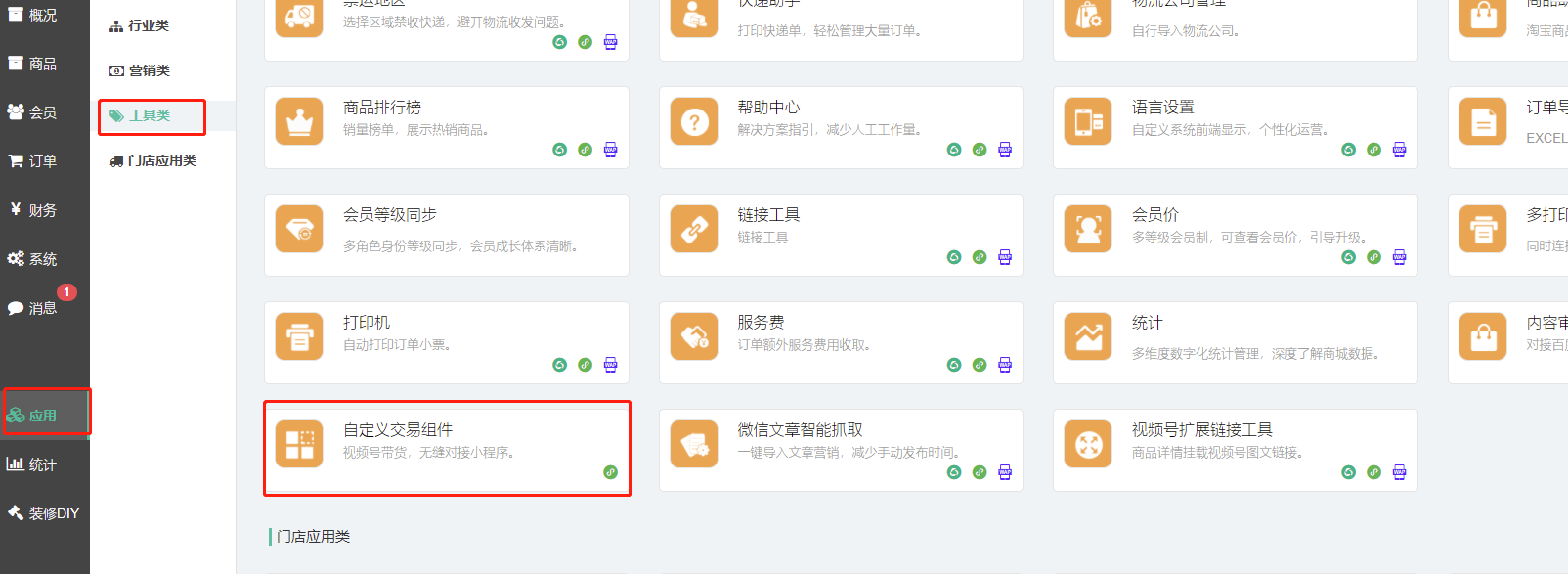Open the 打印机 printer icon
Viewport: 1568px width, 574px height.
[x=299, y=337]
